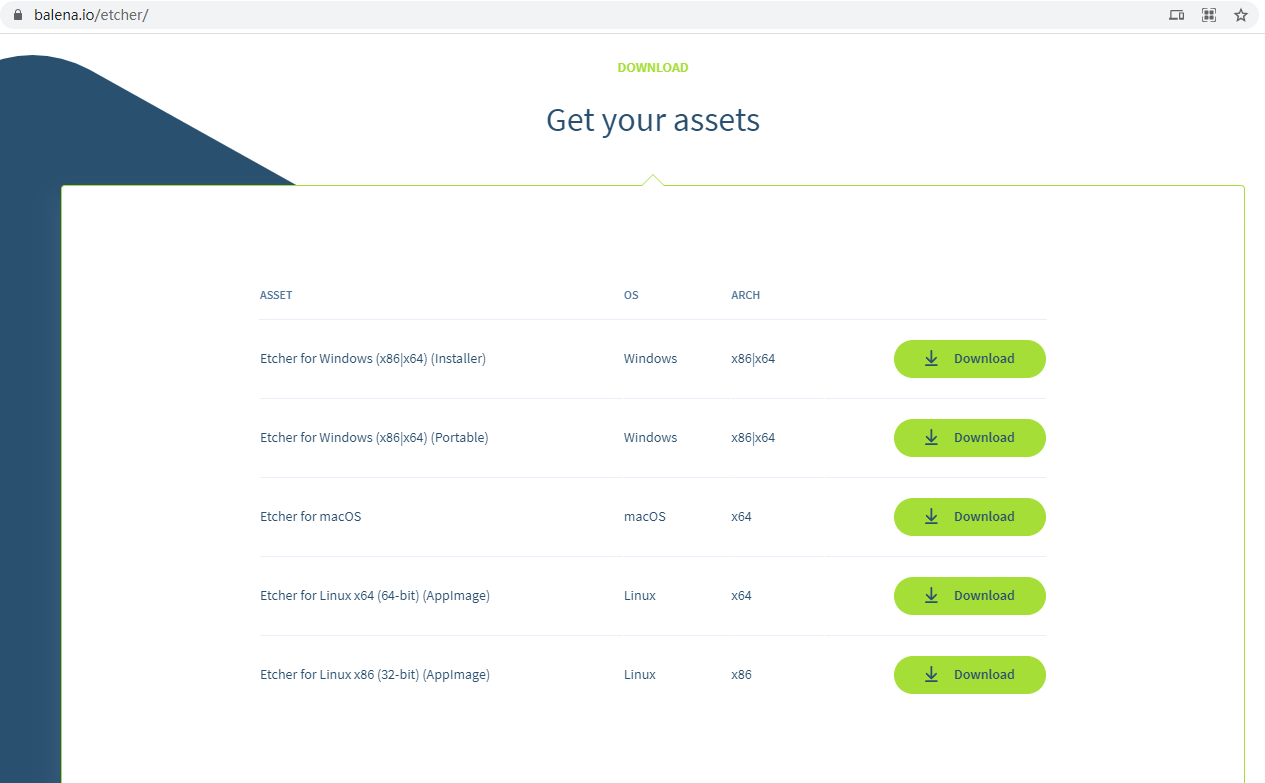Select 'Etcher for Windows (x86|x64) (Portable)' text

click(x=374, y=438)
